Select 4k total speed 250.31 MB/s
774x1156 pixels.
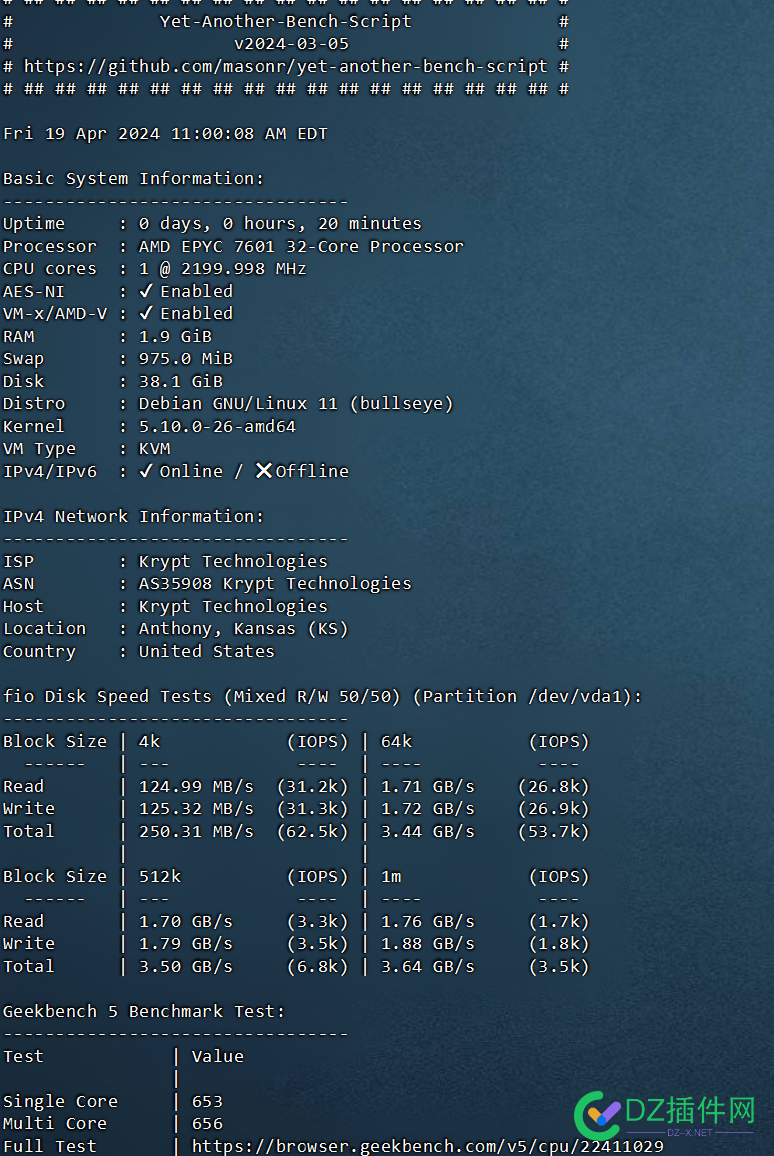pos(196,832)
